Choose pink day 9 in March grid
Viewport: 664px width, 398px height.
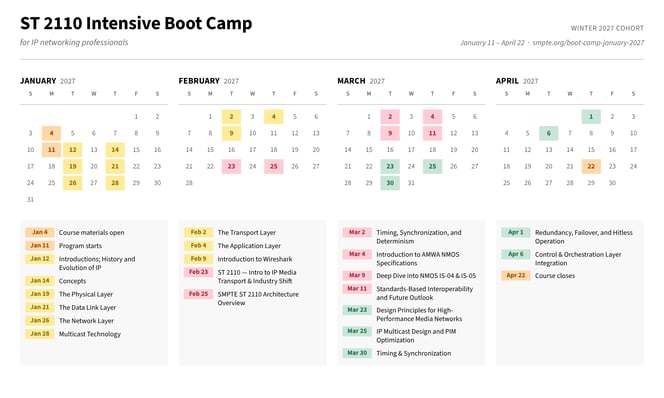pos(390,133)
